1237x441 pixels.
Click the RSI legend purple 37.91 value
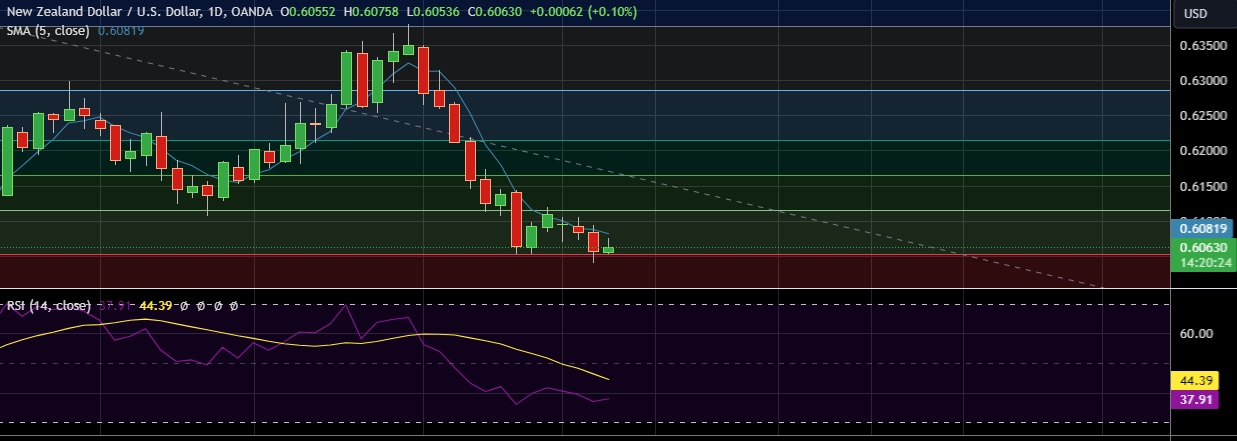click(x=116, y=305)
